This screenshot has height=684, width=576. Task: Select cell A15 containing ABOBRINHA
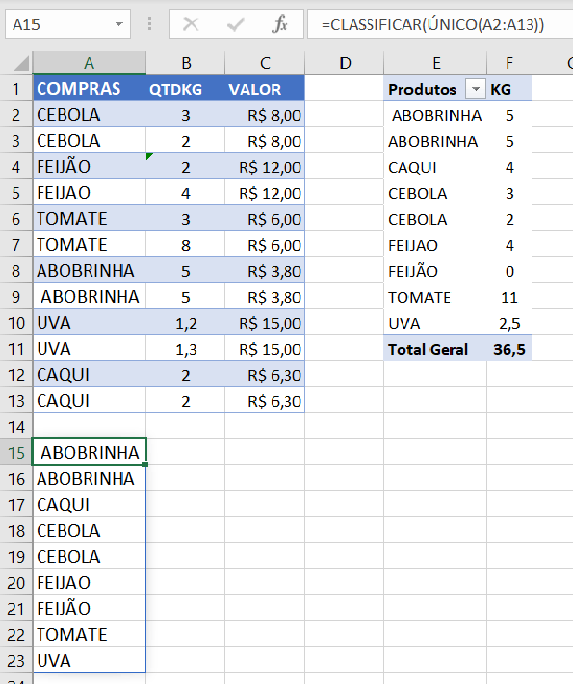[89, 452]
